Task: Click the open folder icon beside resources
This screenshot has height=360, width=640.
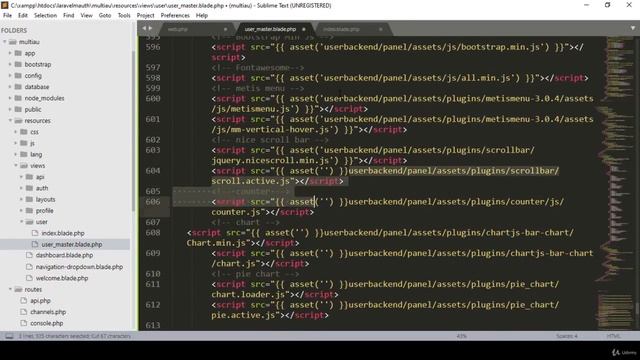Action: pos(18,121)
